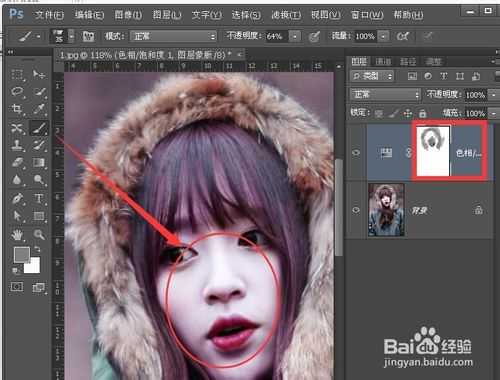Change the screen mode
This screenshot has height=380, width=500.
(38, 287)
